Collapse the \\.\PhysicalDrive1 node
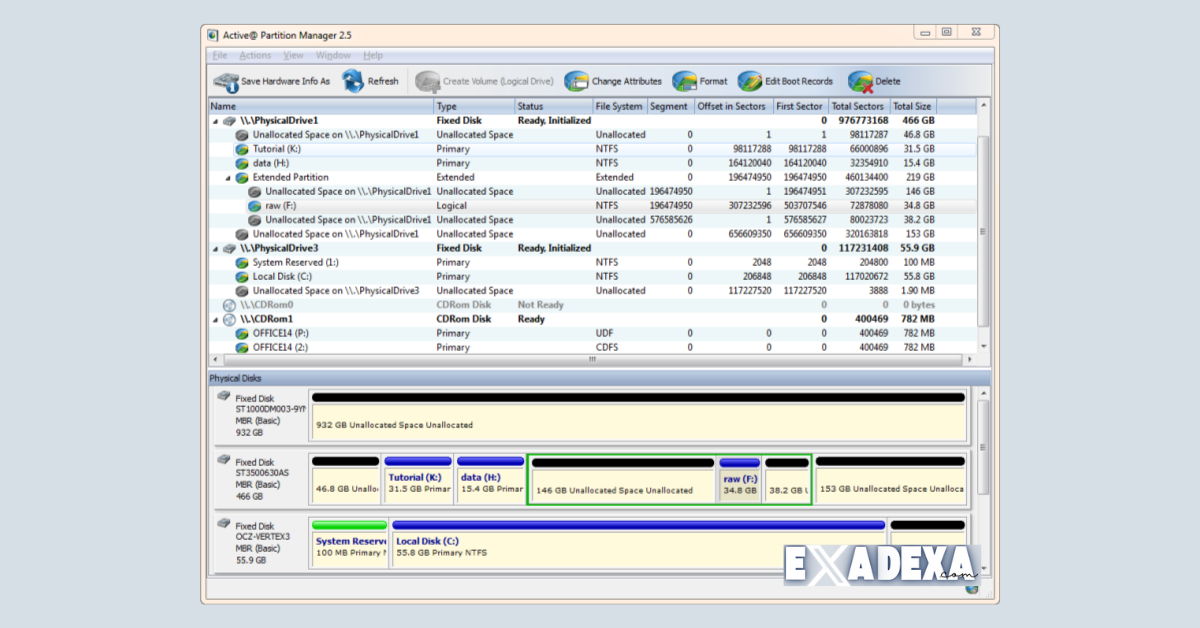The height and width of the screenshot is (628, 1200). coord(214,119)
